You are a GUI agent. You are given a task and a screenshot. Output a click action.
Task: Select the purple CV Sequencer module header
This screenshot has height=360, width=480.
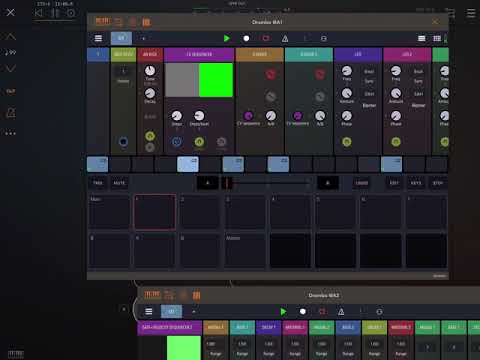[x=199, y=54]
